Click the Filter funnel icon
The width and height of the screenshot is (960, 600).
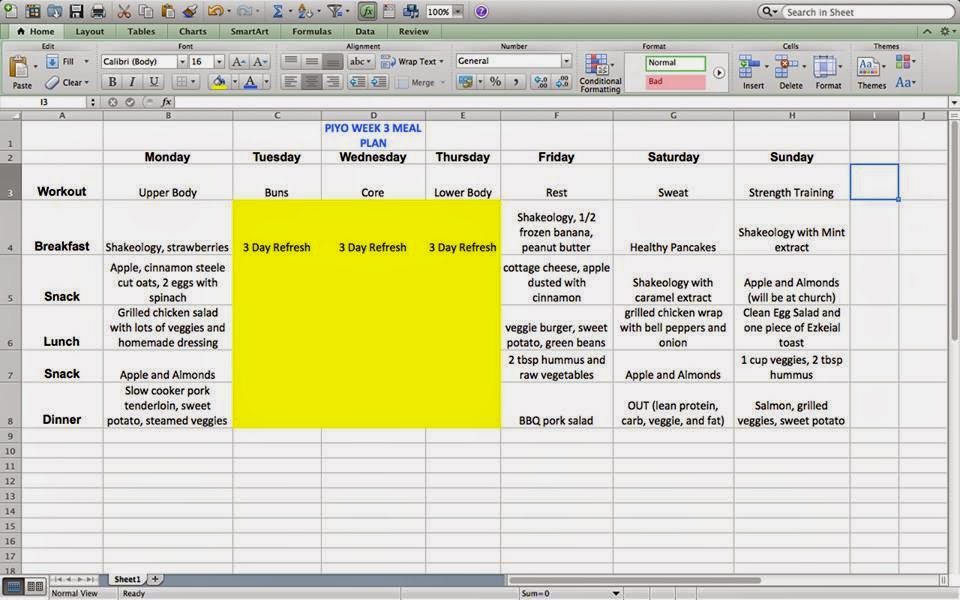coord(334,10)
